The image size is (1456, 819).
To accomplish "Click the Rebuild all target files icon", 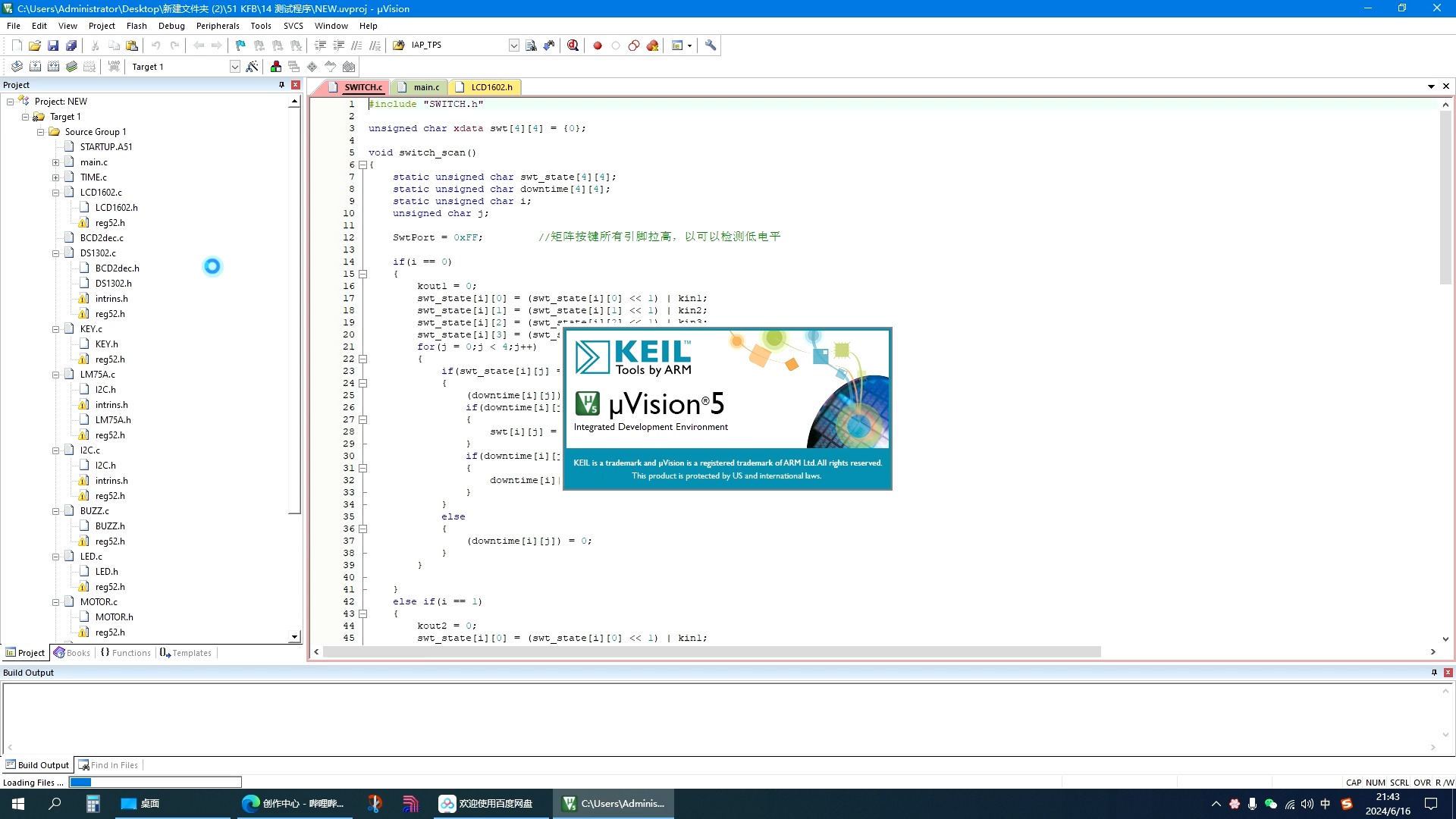I will (53, 67).
